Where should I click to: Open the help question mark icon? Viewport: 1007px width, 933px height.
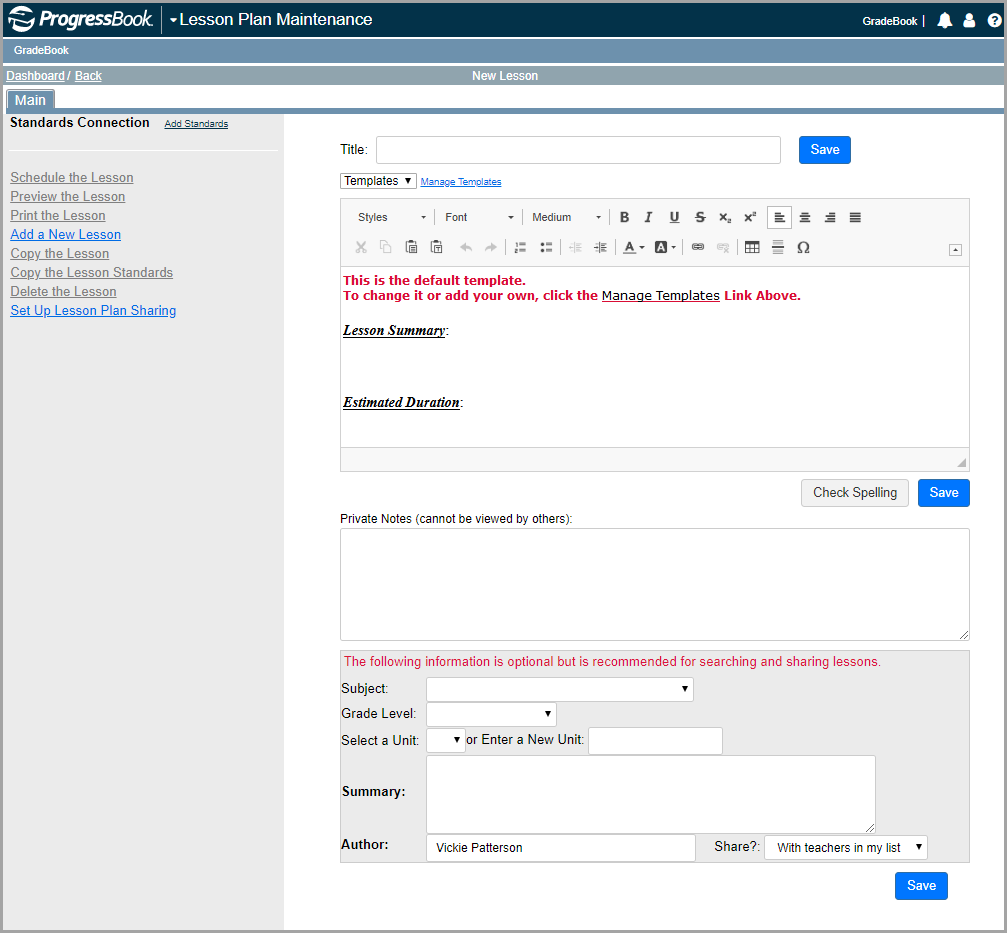(x=994, y=21)
